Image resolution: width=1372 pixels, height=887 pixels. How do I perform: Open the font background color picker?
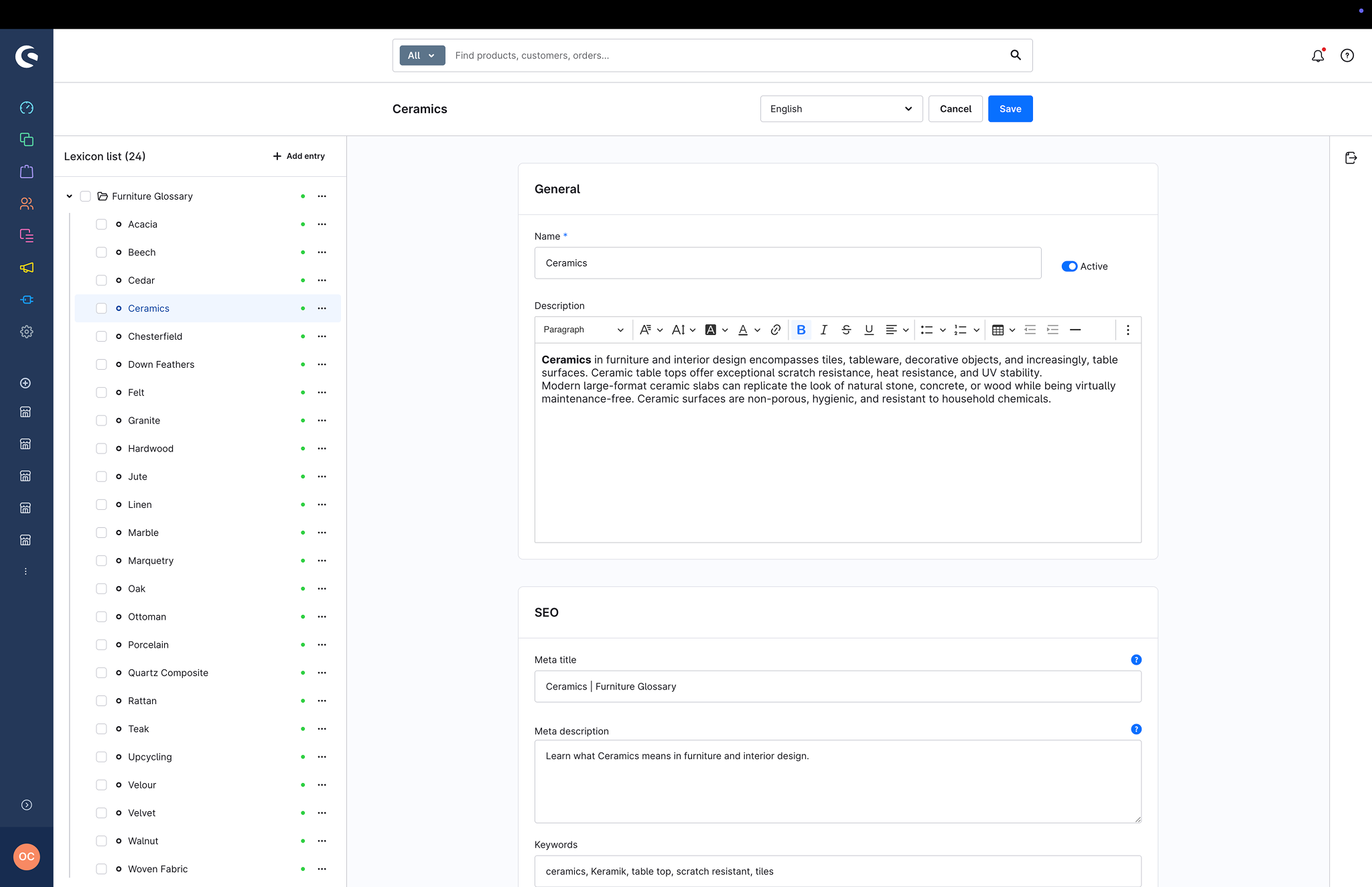(x=716, y=330)
